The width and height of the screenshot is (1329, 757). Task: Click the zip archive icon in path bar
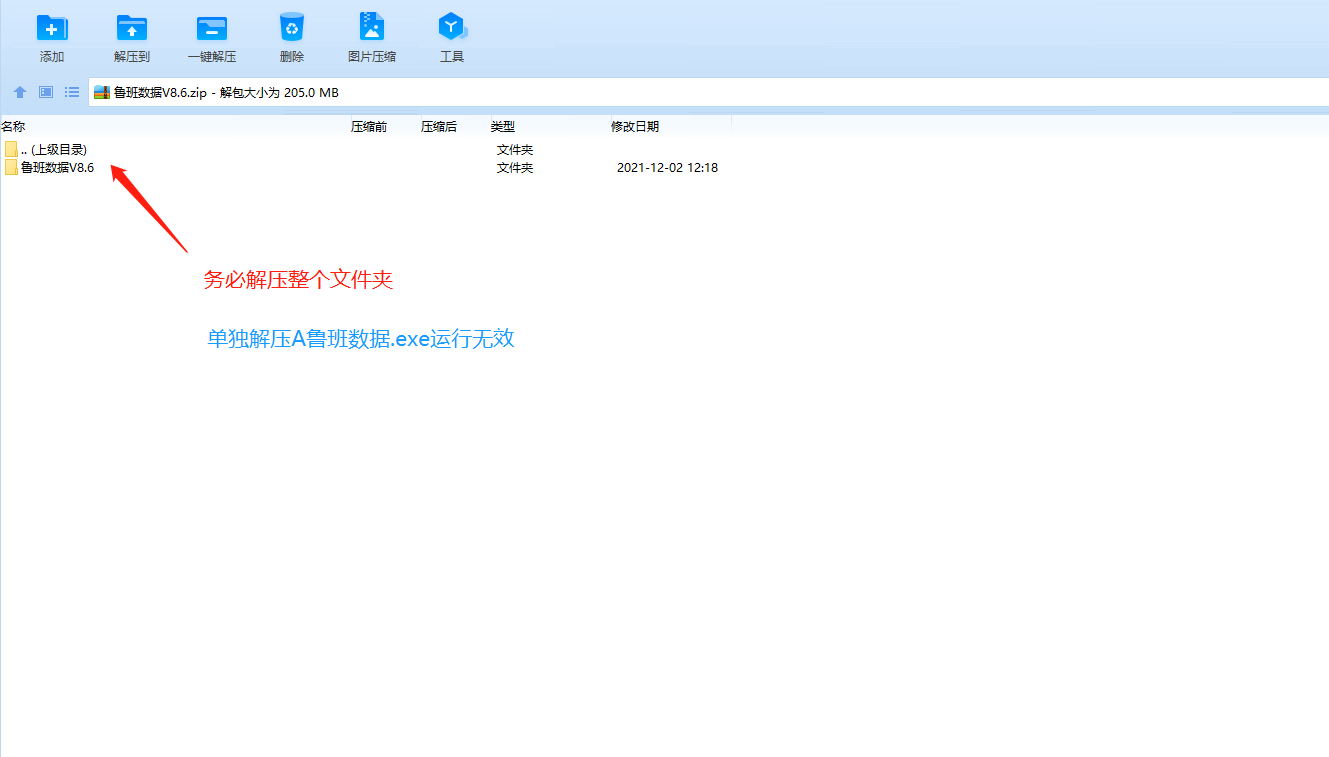[x=101, y=93]
